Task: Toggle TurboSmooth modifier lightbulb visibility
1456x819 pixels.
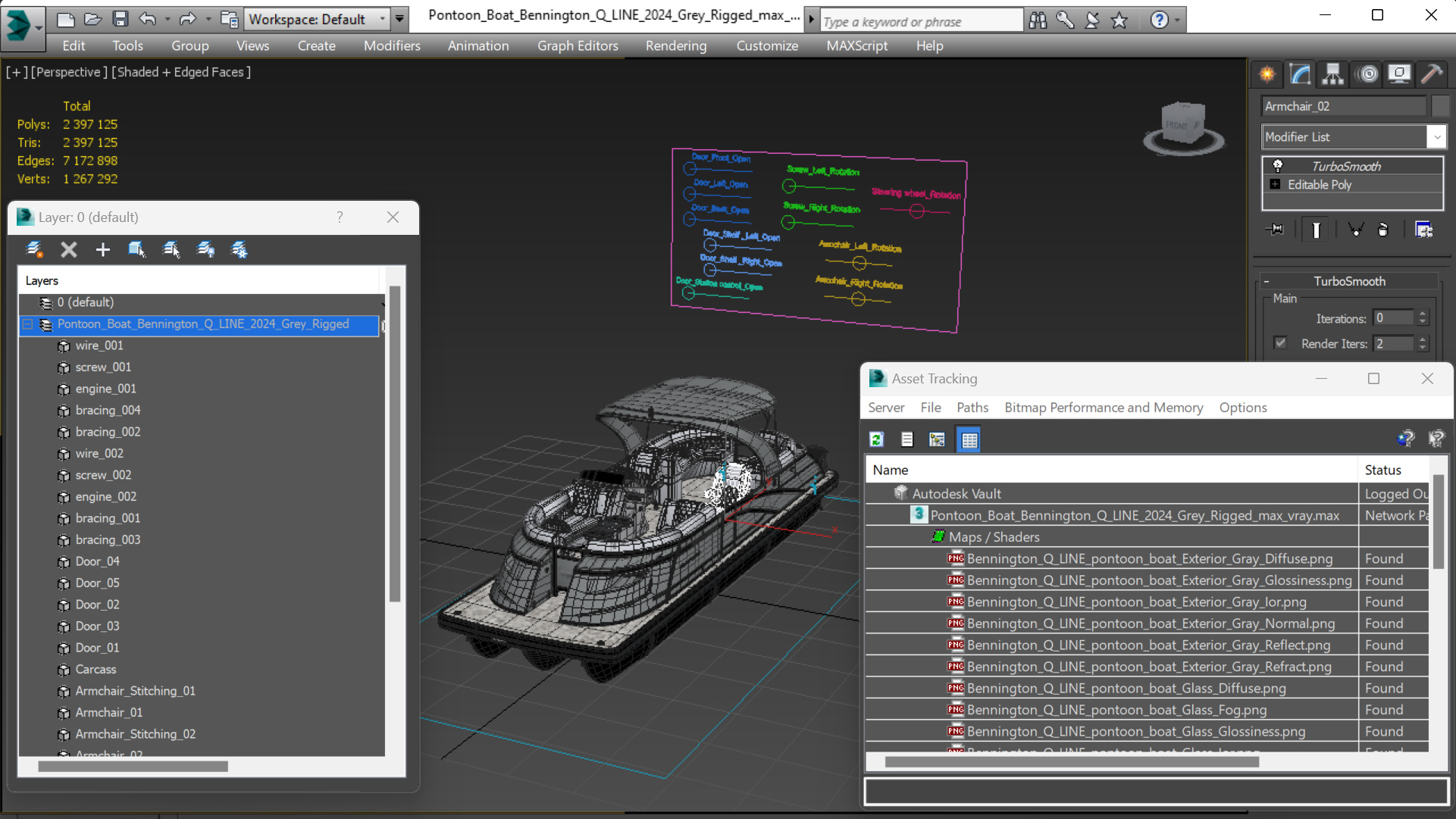Action: click(1278, 166)
